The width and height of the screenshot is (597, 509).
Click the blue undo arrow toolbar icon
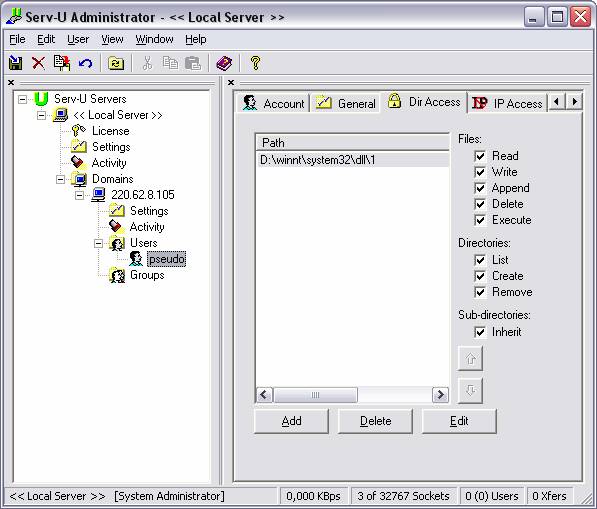pos(86,63)
